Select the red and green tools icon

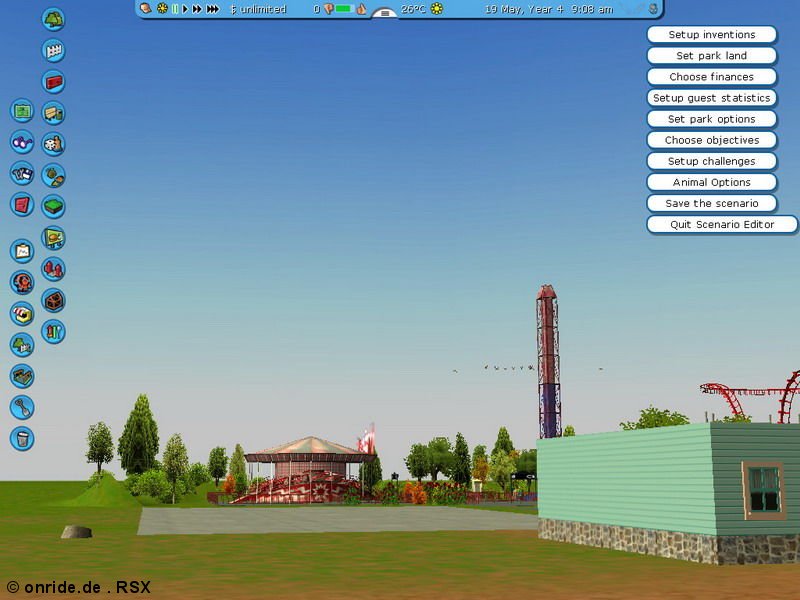click(53, 332)
